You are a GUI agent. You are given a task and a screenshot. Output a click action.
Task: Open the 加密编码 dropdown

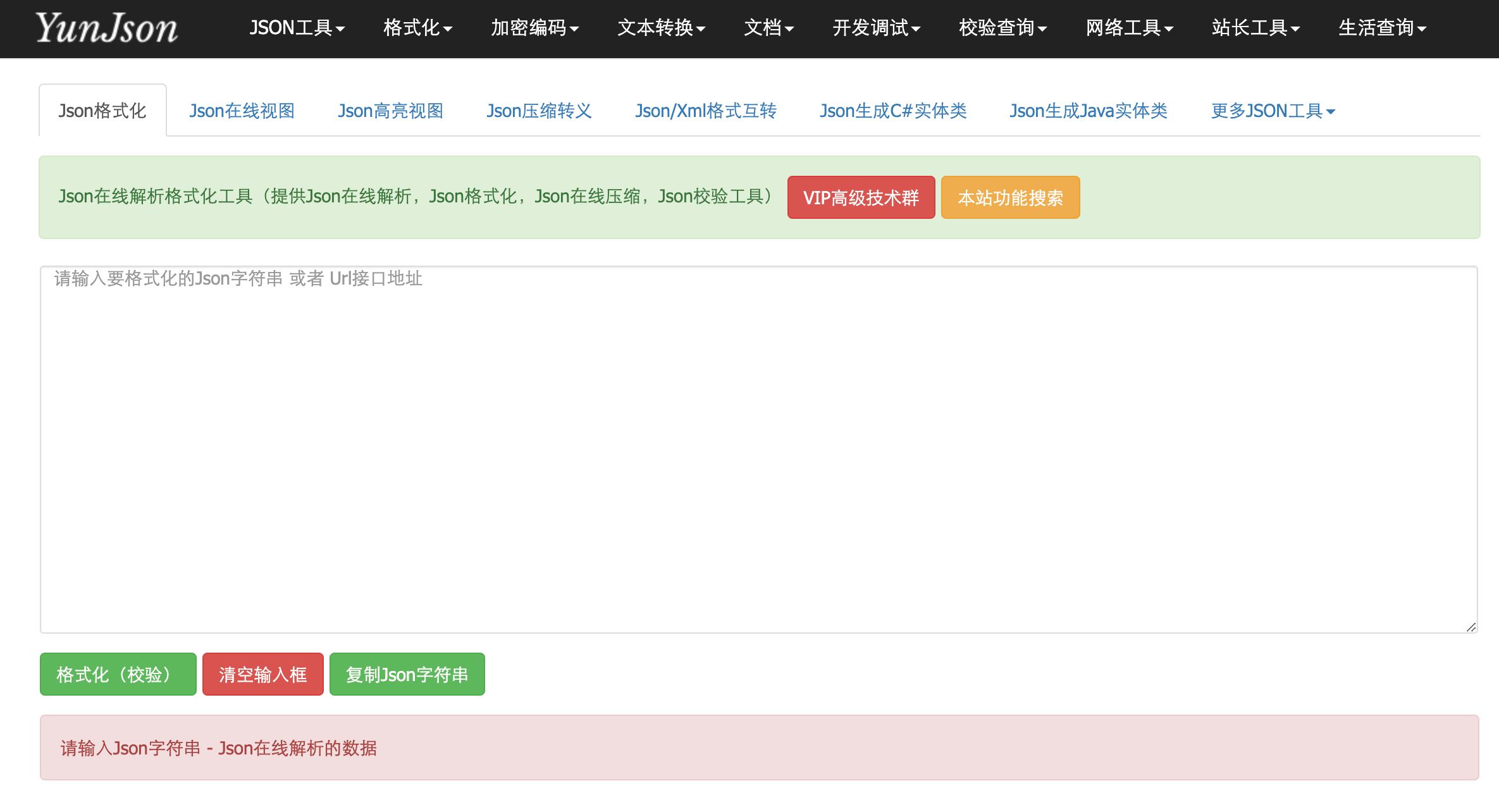(x=534, y=28)
